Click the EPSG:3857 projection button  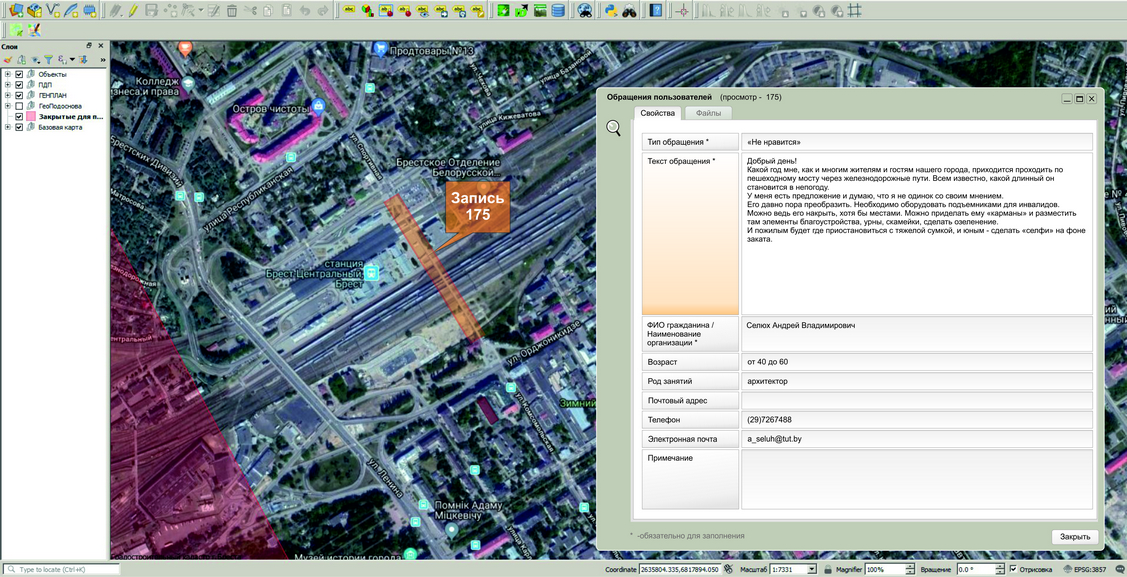(1090, 569)
